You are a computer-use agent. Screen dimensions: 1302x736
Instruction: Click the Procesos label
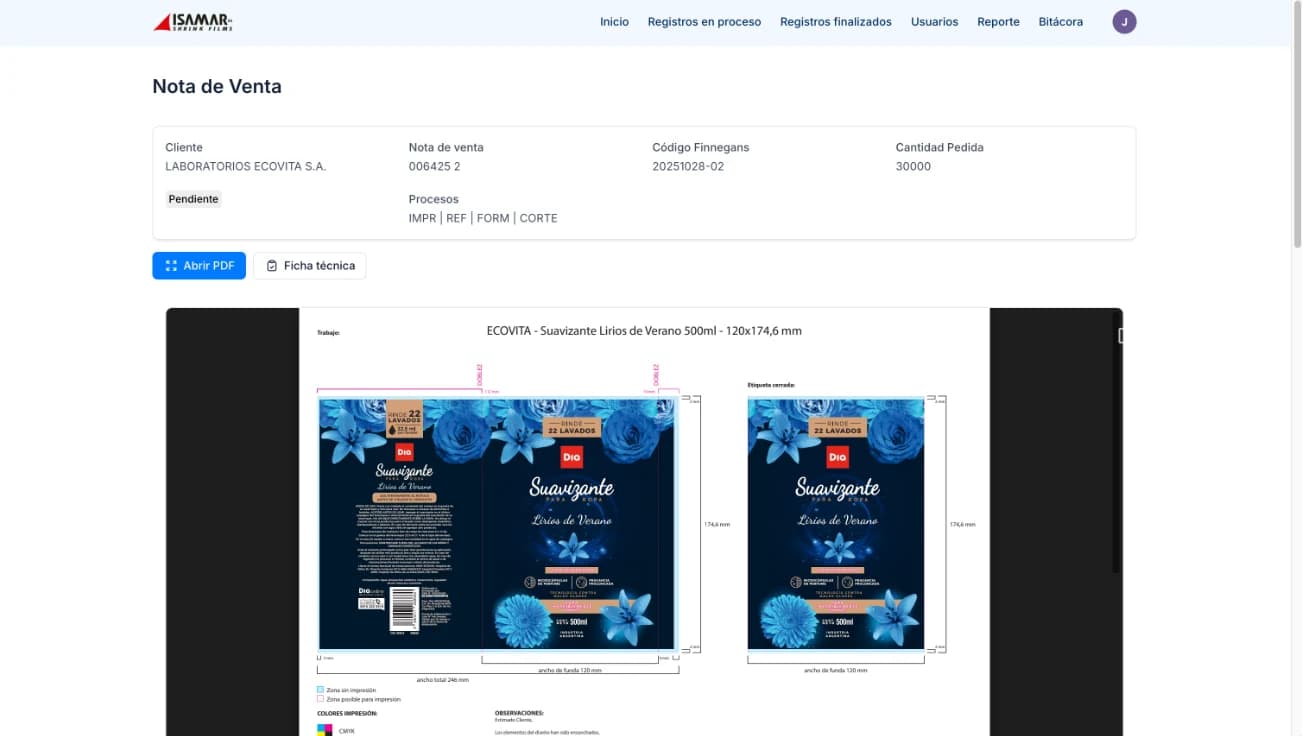point(434,199)
